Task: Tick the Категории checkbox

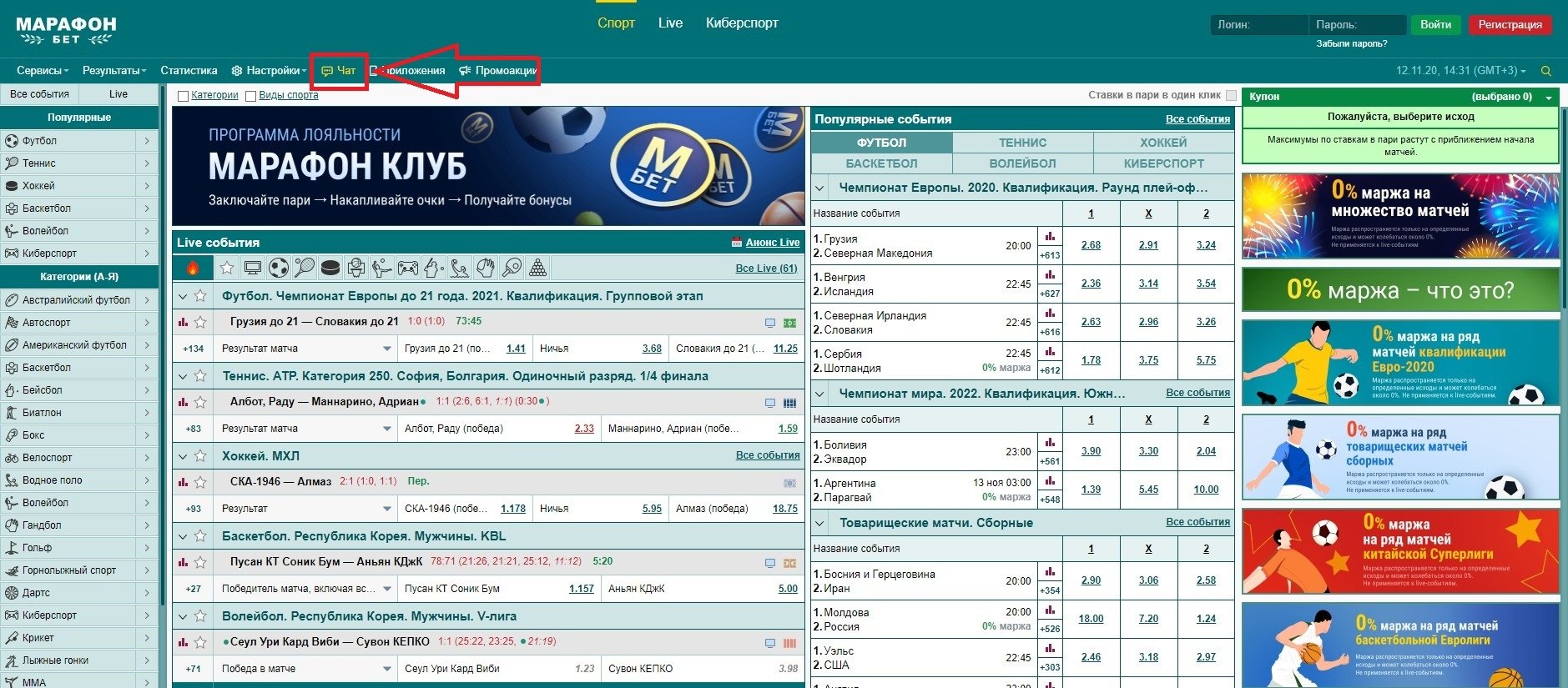Action: tap(184, 96)
